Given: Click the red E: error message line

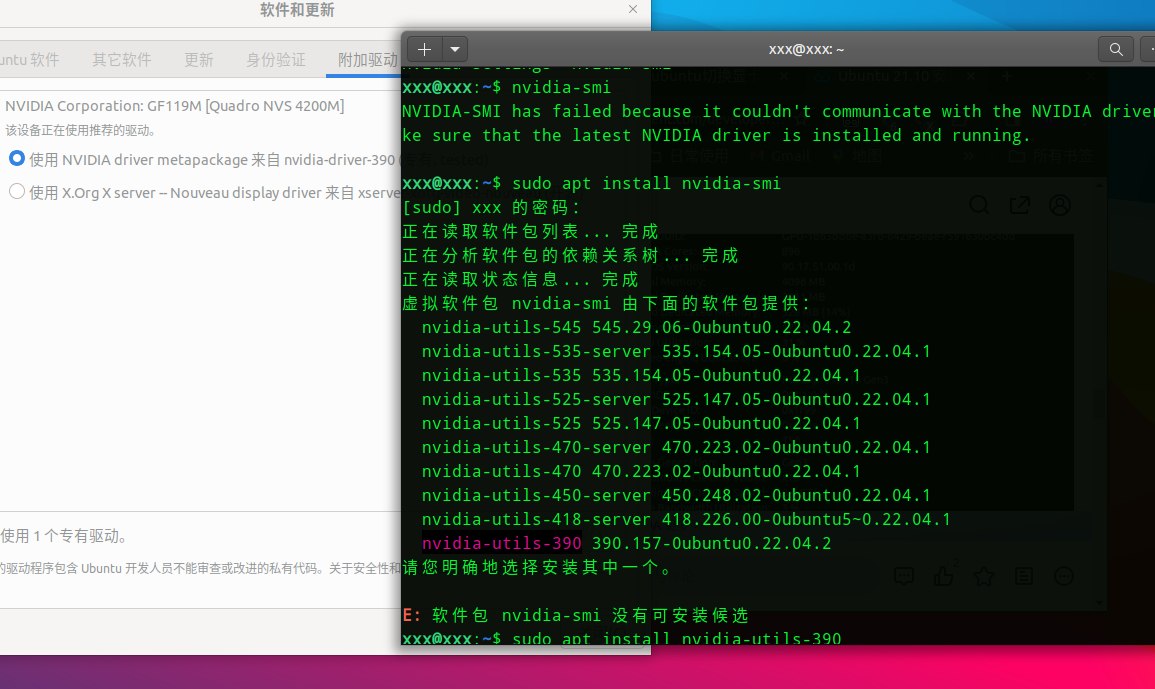Looking at the screenshot, I should [x=575, y=615].
